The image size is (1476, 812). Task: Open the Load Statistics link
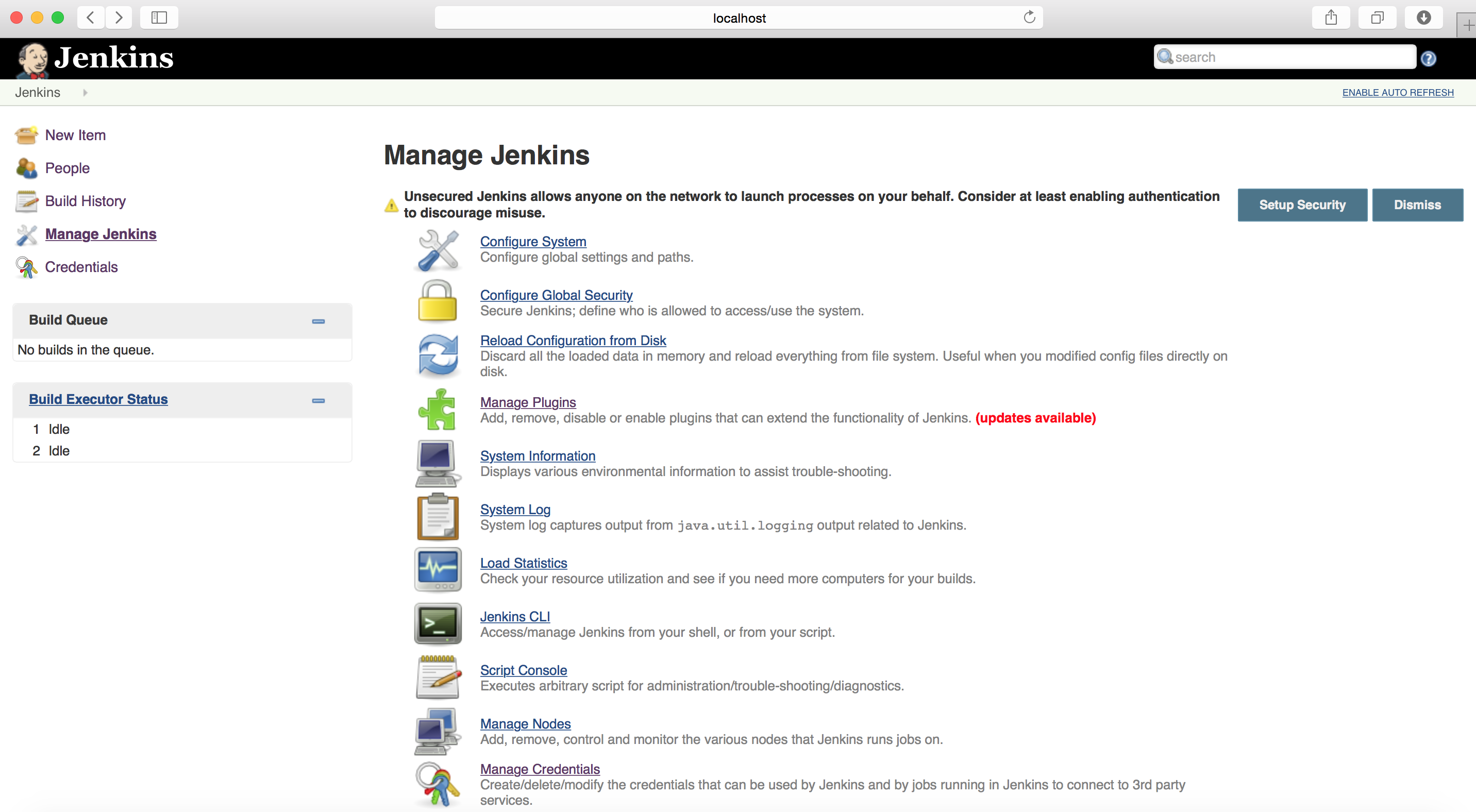[523, 563]
